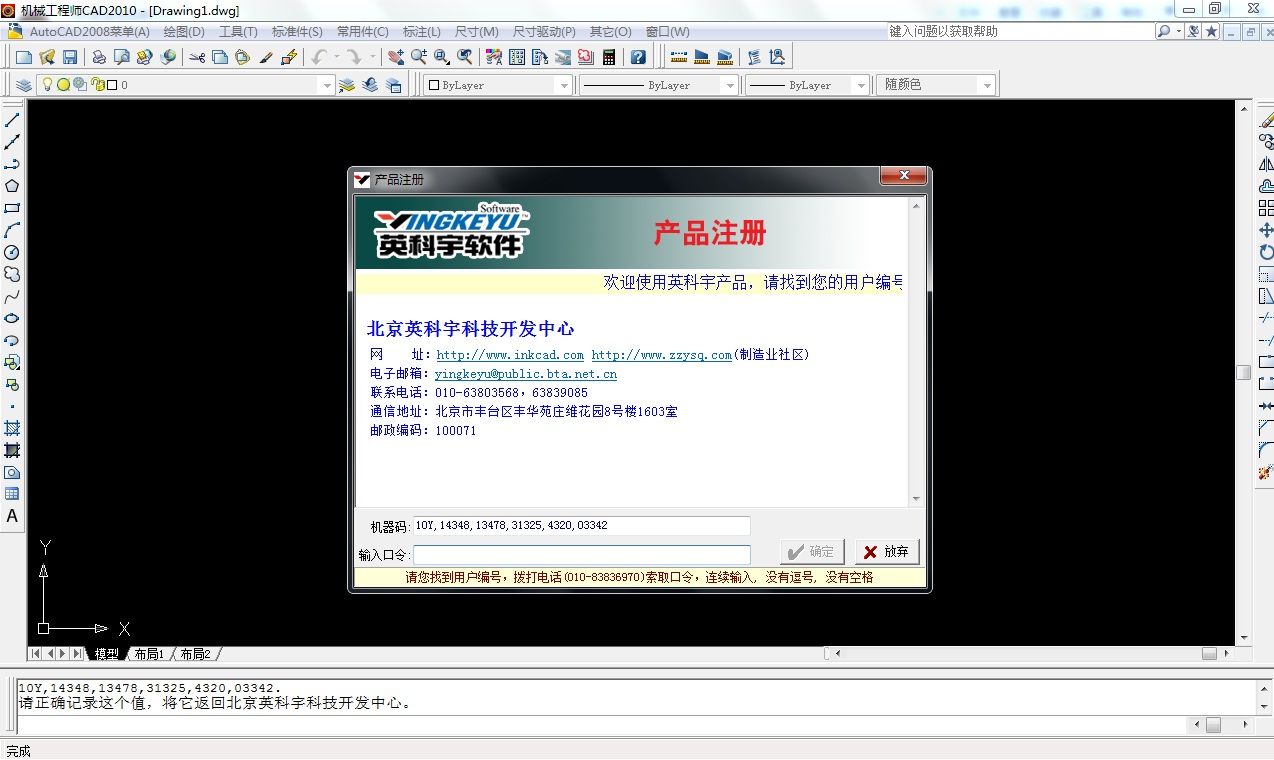Viewport: 1274px width, 760px height.
Task: Toggle layer 0 lock icon
Action: click(x=97, y=85)
